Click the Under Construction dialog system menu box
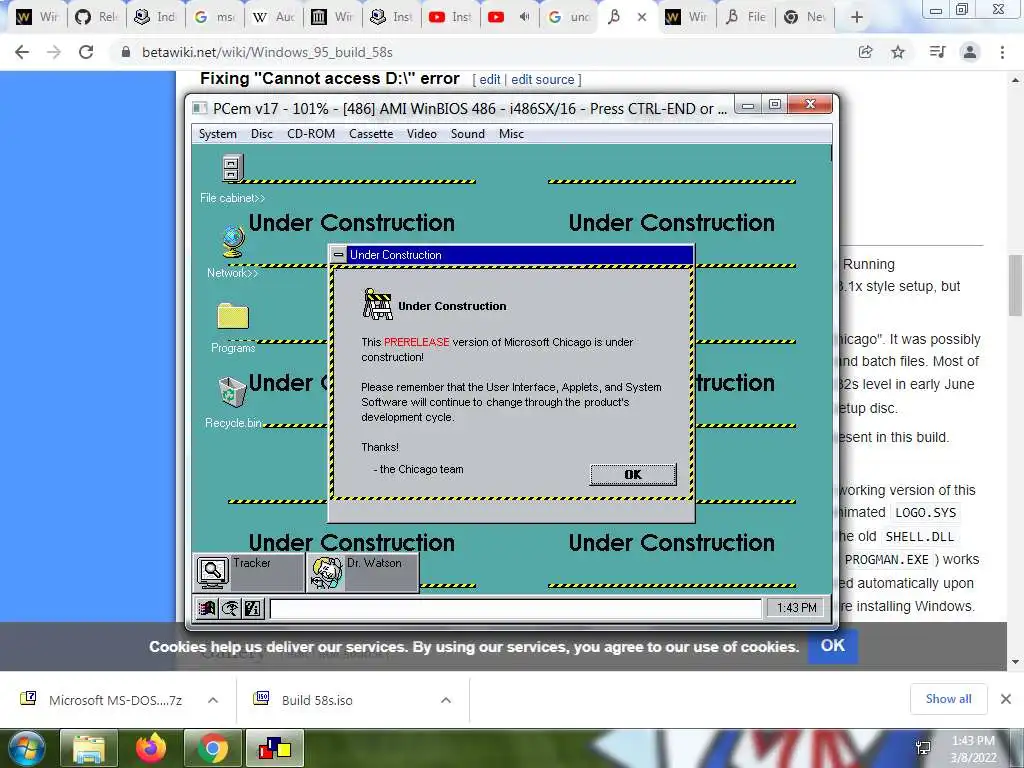 pos(338,255)
